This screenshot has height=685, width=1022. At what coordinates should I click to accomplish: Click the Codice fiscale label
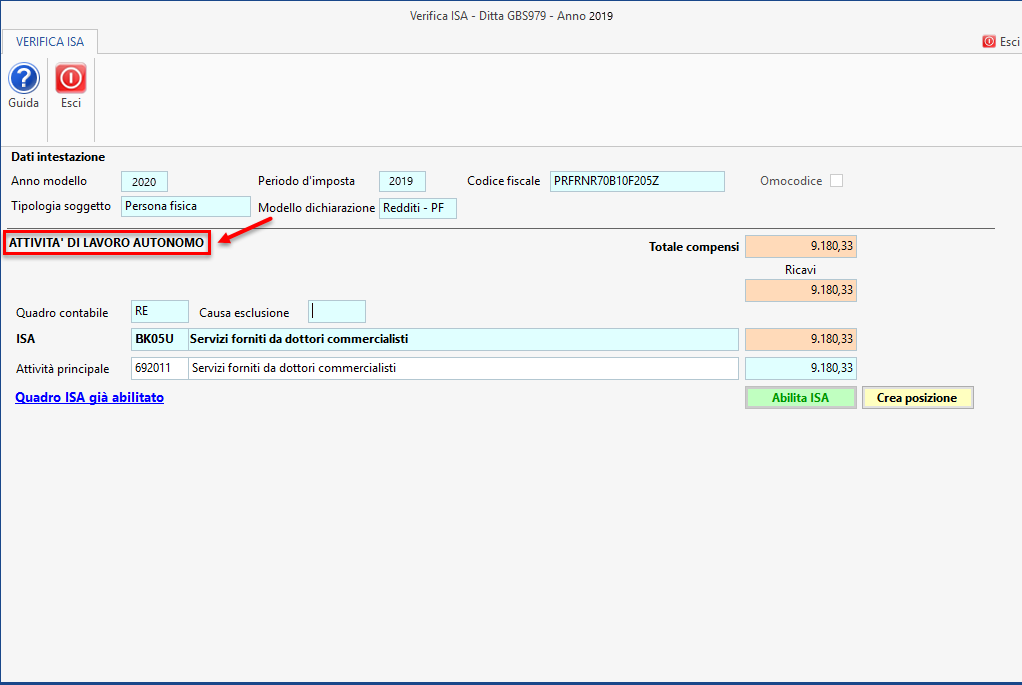[503, 181]
